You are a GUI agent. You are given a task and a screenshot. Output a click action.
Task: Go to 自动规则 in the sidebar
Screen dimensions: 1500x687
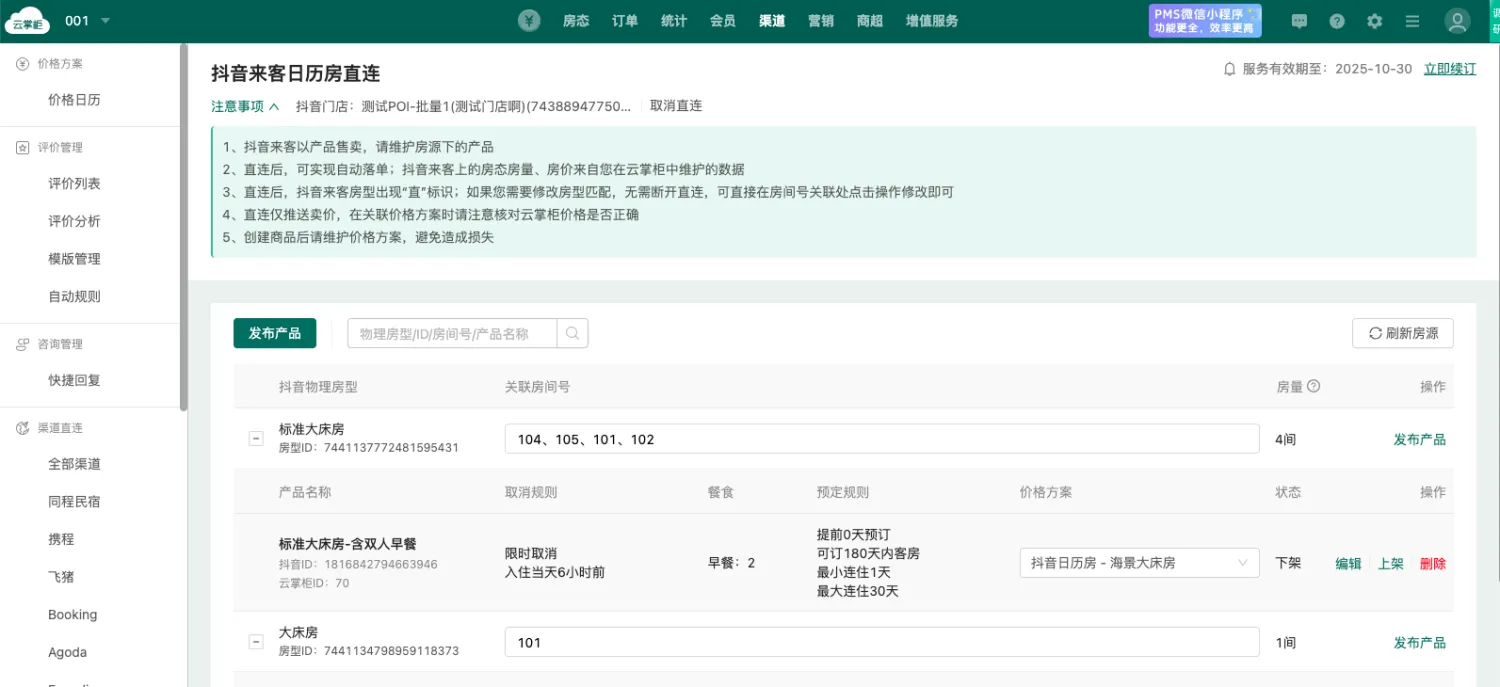point(74,296)
